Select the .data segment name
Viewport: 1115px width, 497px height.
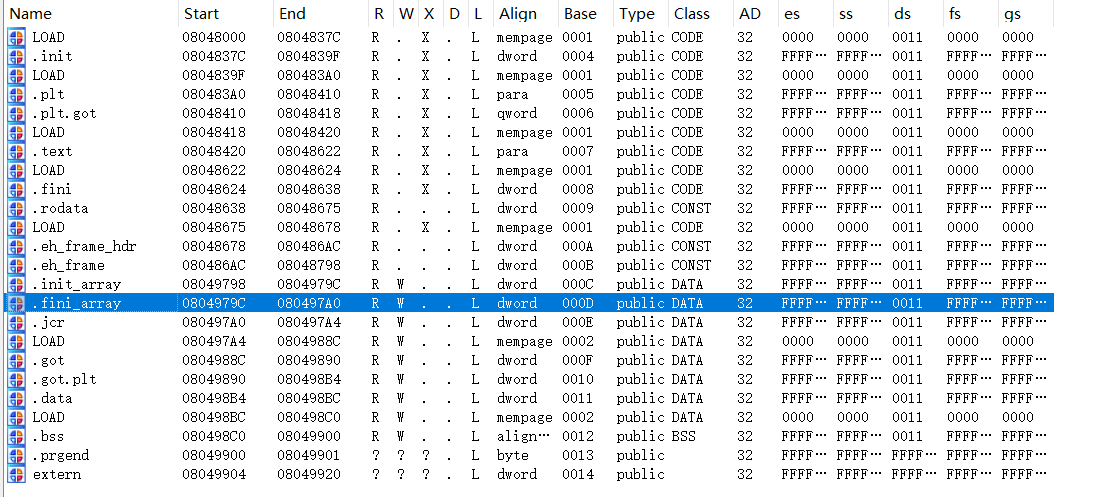pyautogui.click(x=52, y=399)
